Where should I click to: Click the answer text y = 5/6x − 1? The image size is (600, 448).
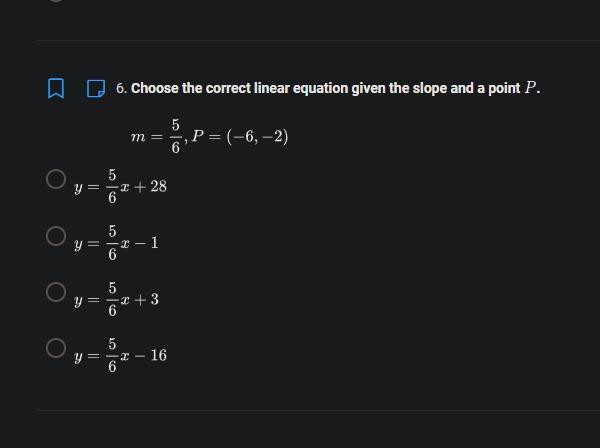click(116, 243)
